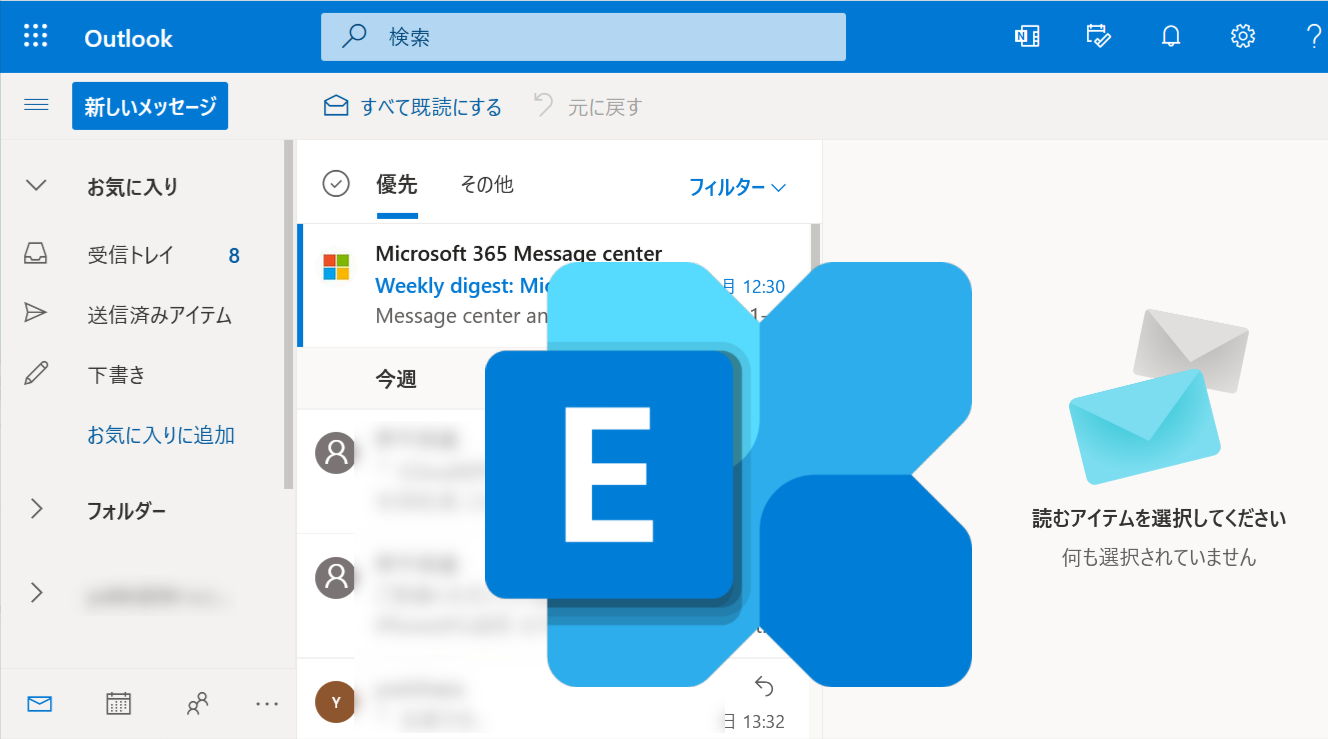Viewport: 1328px width, 739px height.
Task: Expand the フォルダー section
Action: pos(36,510)
